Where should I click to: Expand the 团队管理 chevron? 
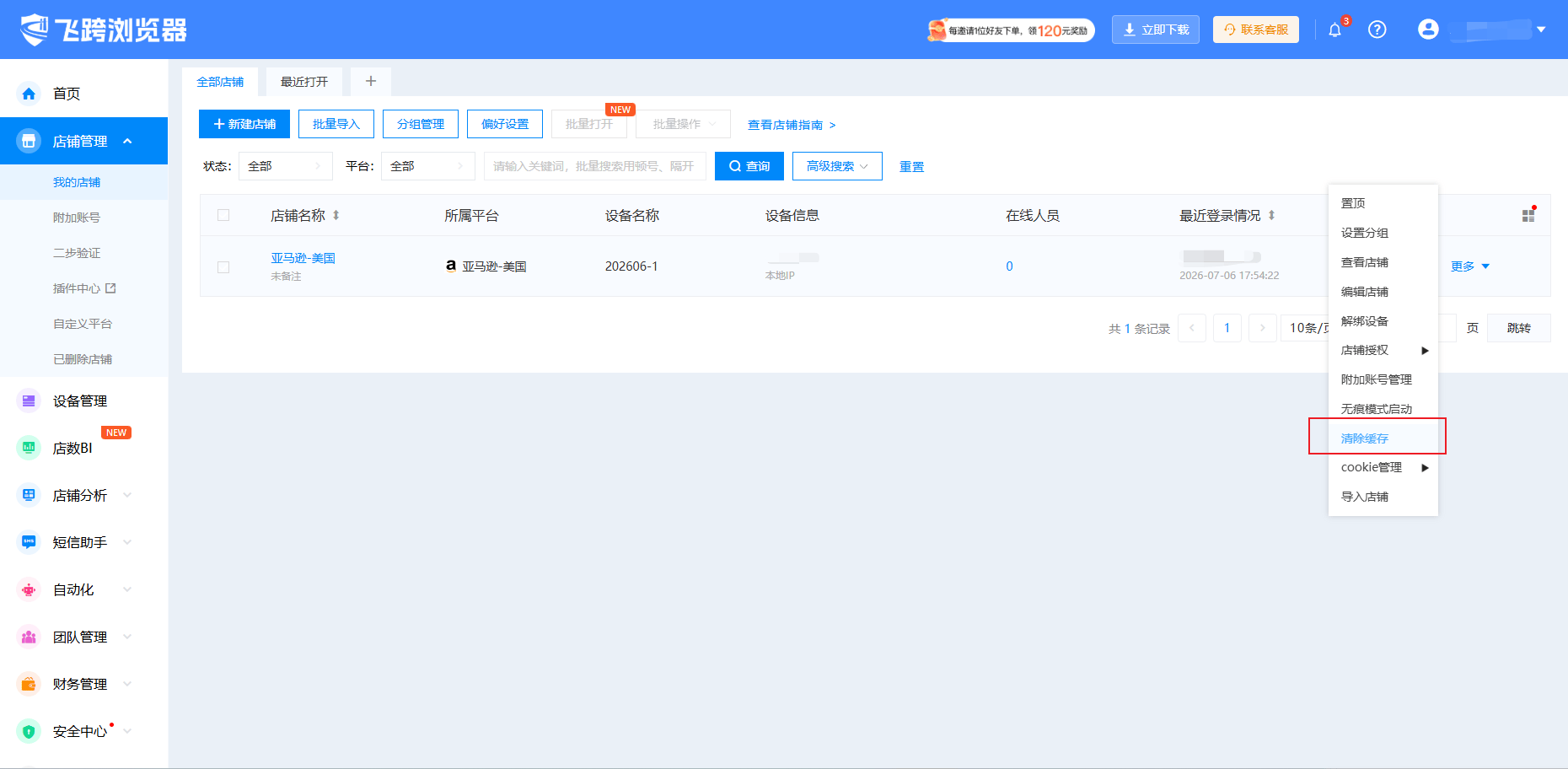[x=127, y=637]
